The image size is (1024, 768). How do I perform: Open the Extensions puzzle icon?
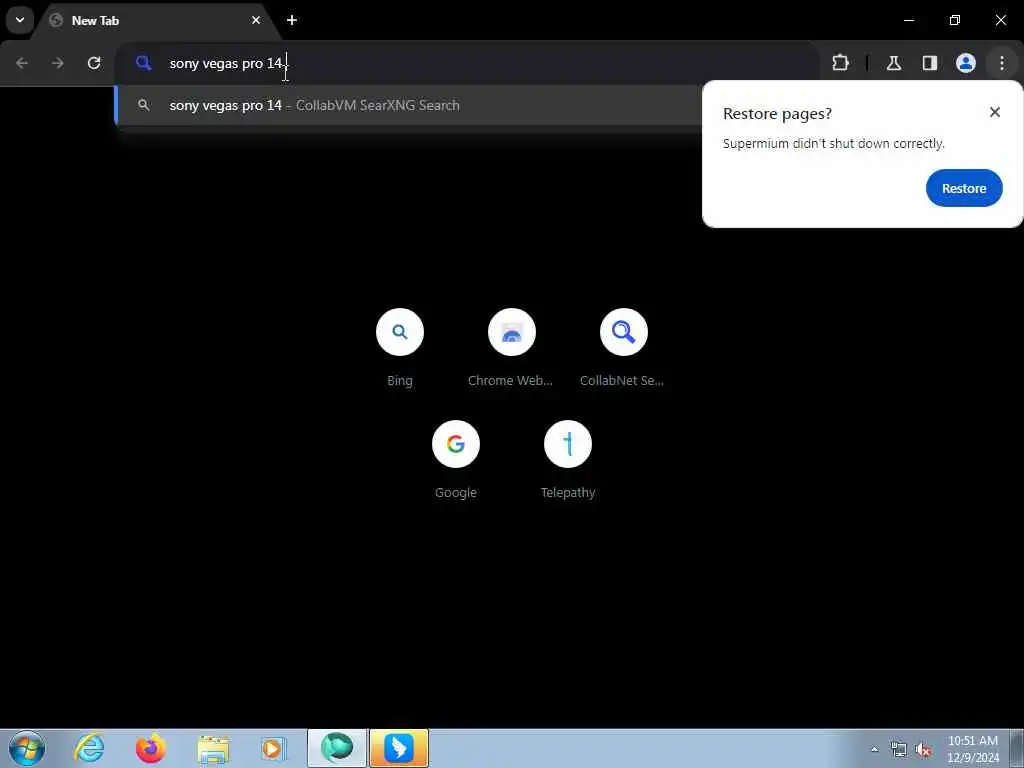click(840, 63)
